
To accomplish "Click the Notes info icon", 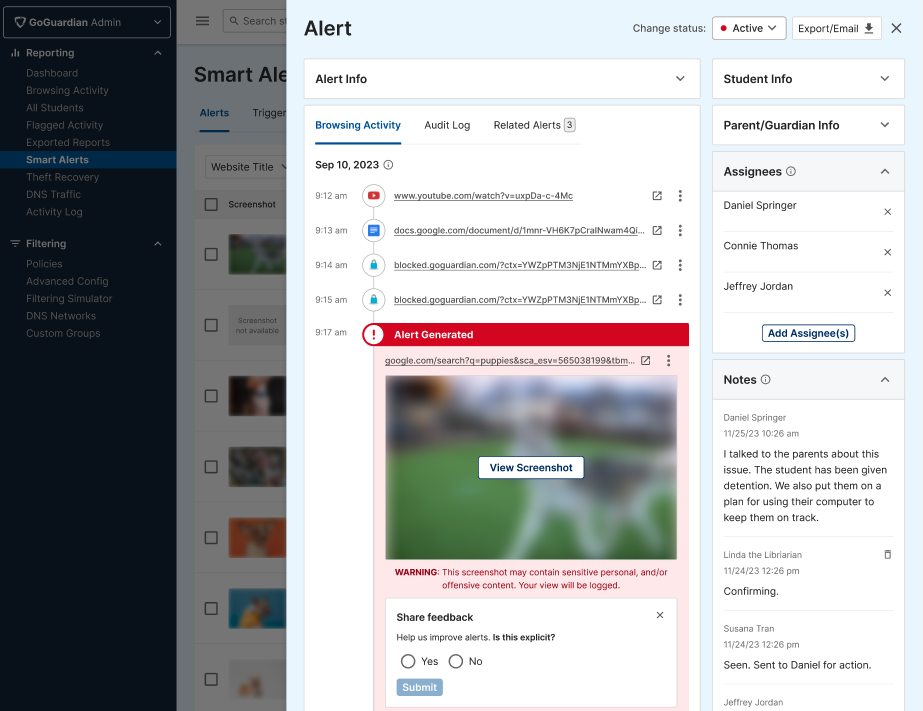I will coord(765,380).
